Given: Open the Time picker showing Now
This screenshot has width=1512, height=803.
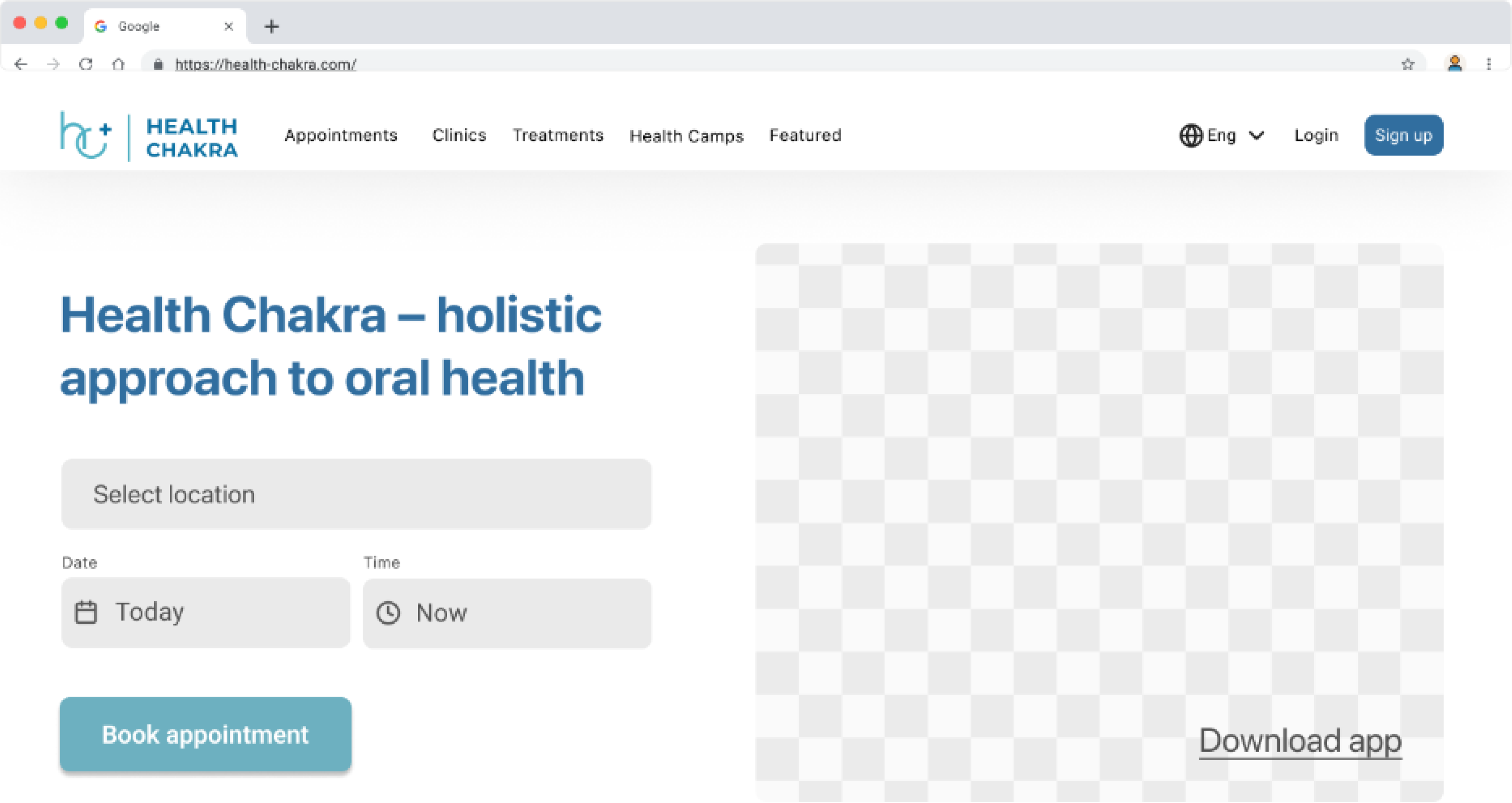Looking at the screenshot, I should [x=507, y=613].
